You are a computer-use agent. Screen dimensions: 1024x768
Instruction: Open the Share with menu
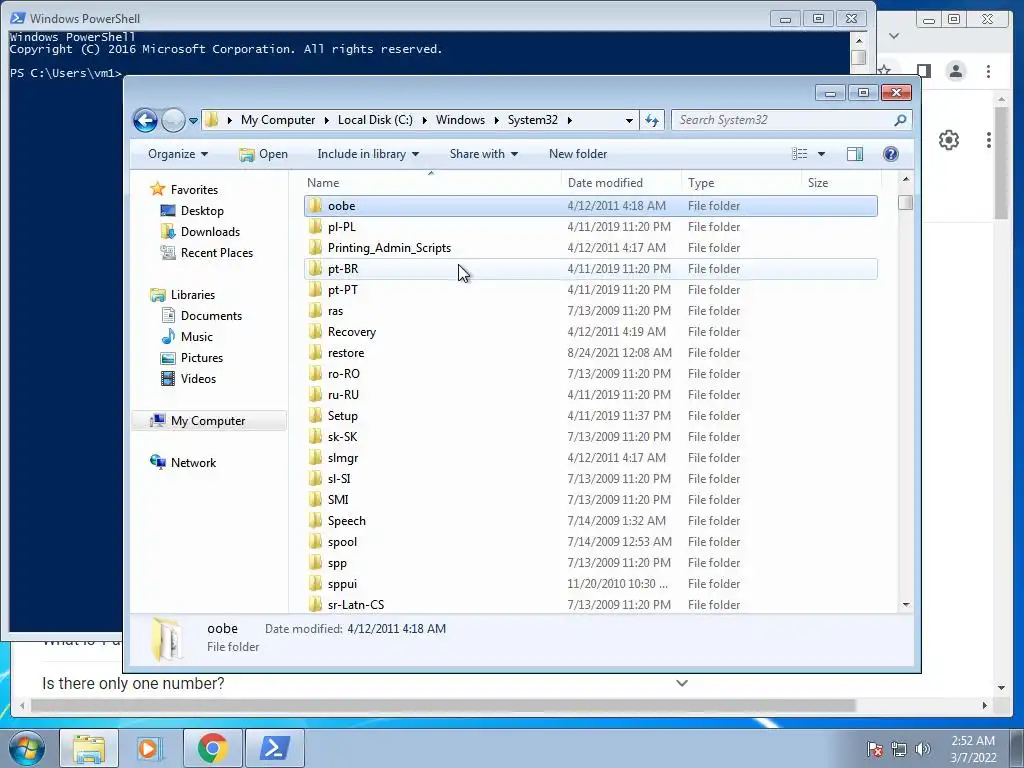(484, 154)
